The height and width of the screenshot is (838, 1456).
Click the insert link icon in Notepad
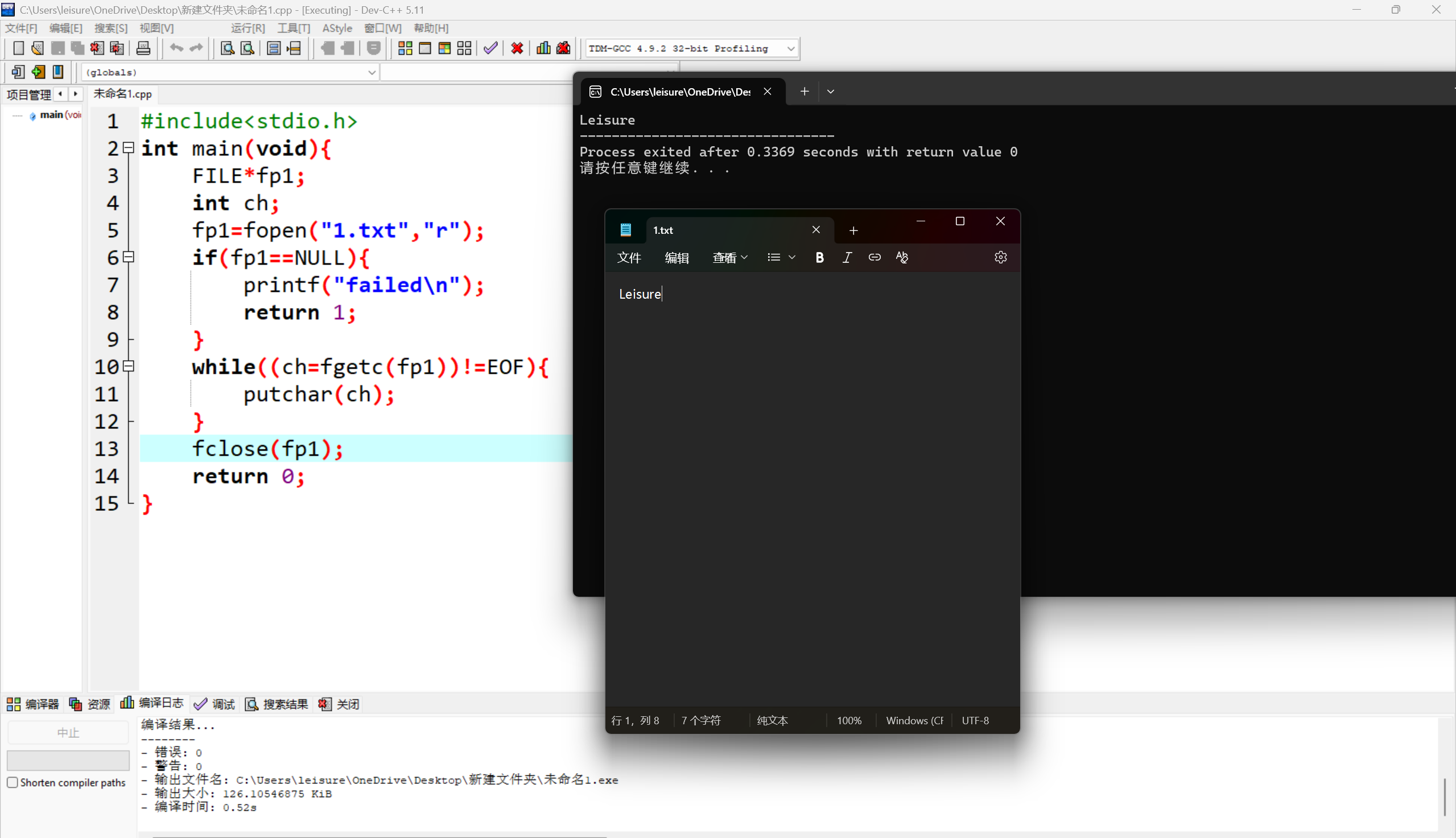(874, 257)
